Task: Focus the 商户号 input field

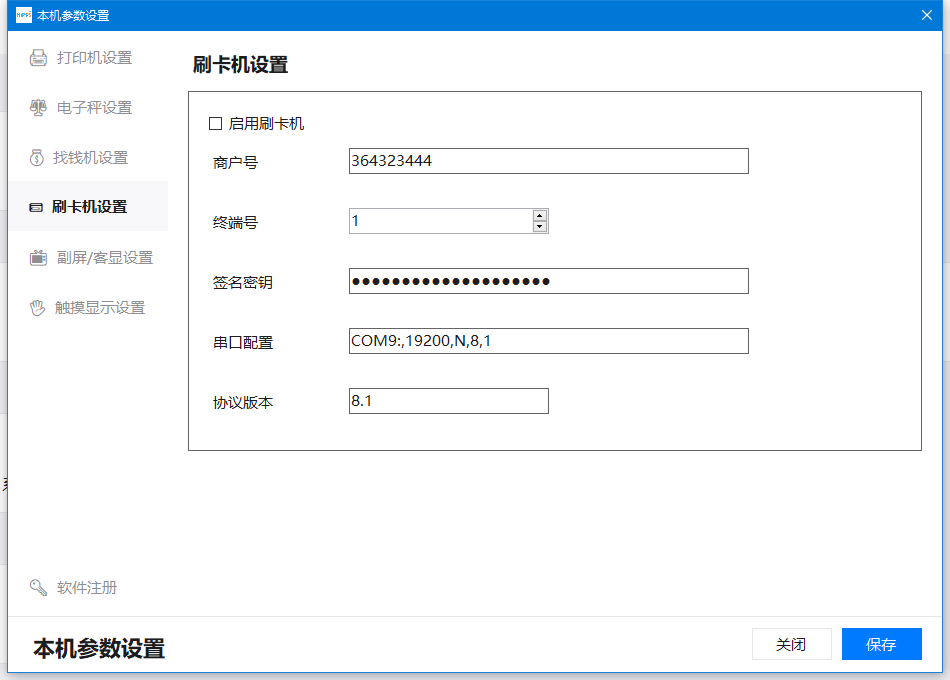Action: click(x=548, y=161)
